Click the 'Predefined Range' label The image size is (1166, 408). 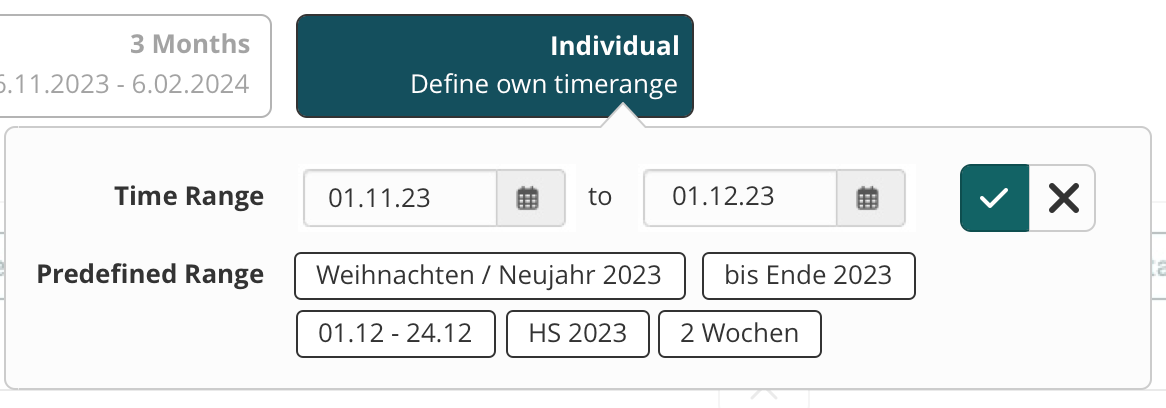(150, 274)
